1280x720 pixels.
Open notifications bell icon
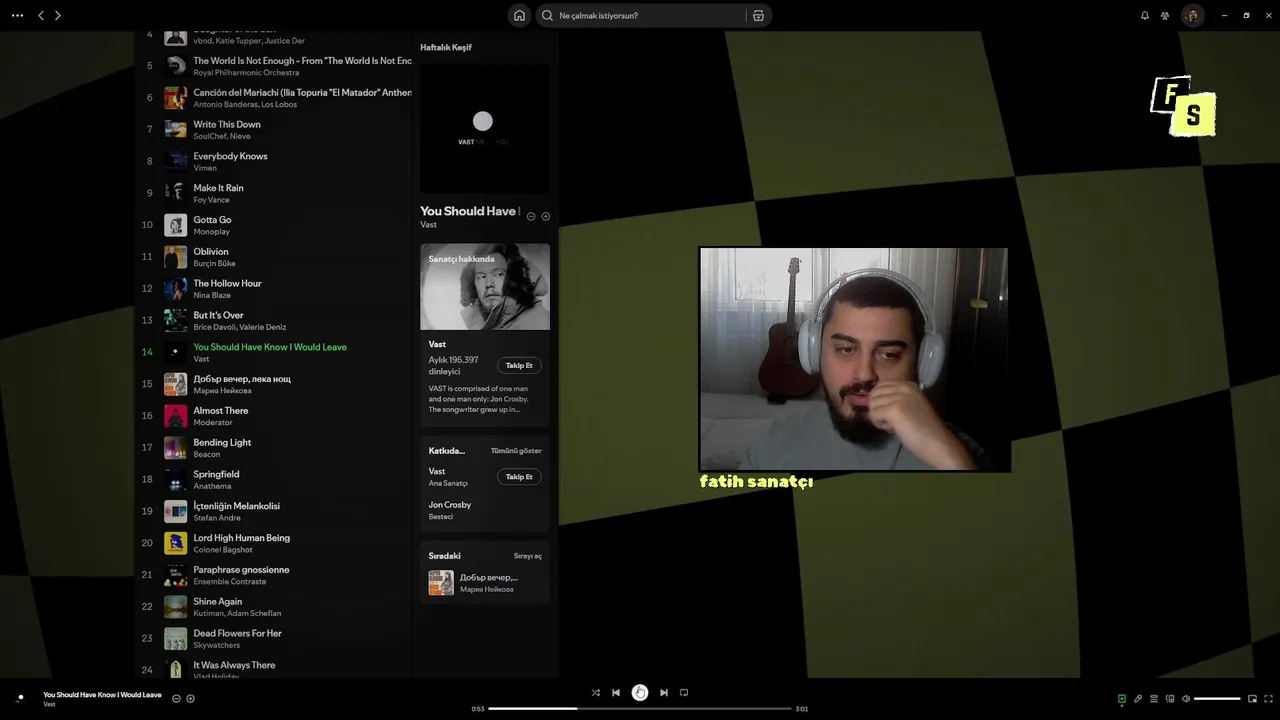click(x=1145, y=15)
